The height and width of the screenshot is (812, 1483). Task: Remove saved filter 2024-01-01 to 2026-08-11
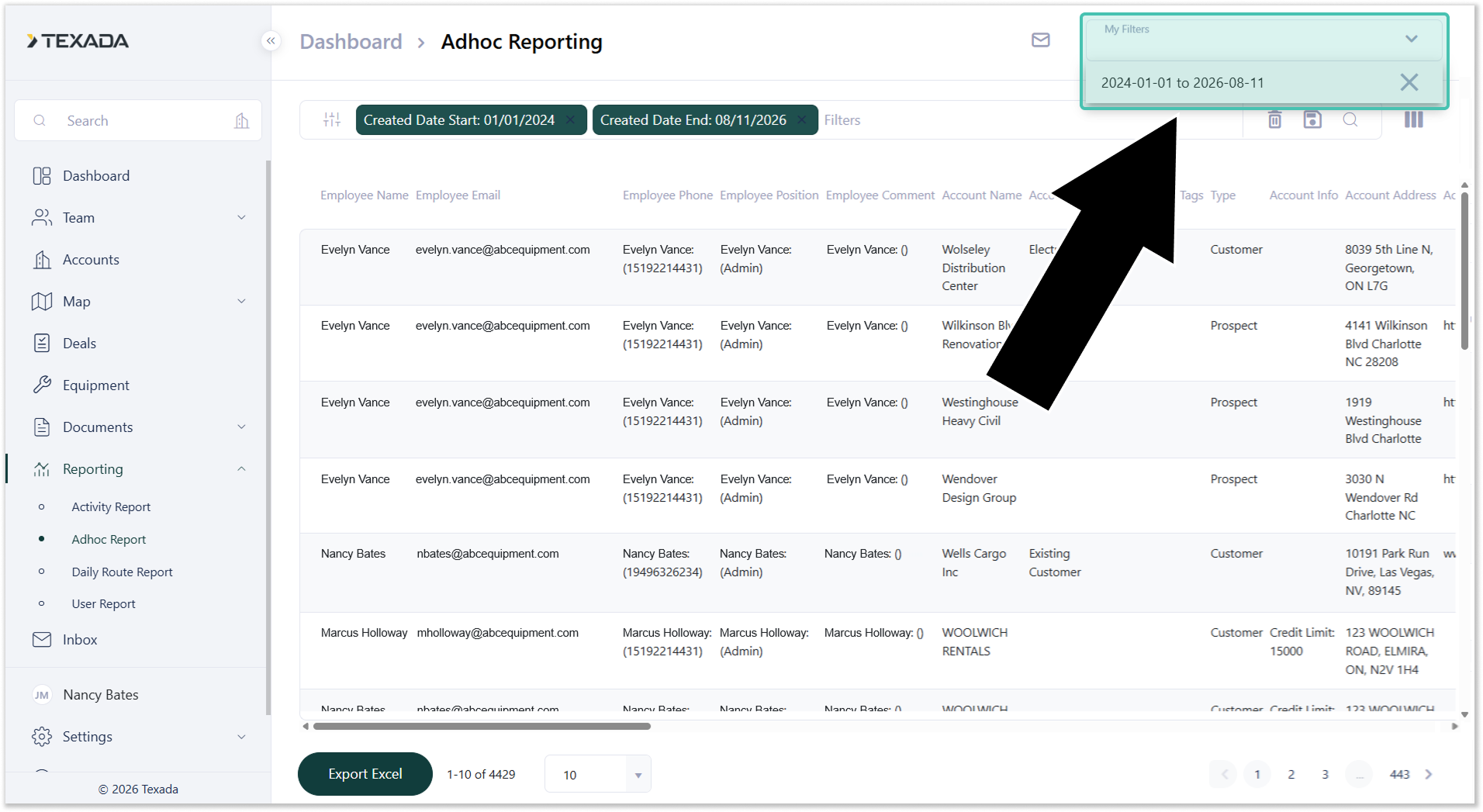[x=1409, y=82]
